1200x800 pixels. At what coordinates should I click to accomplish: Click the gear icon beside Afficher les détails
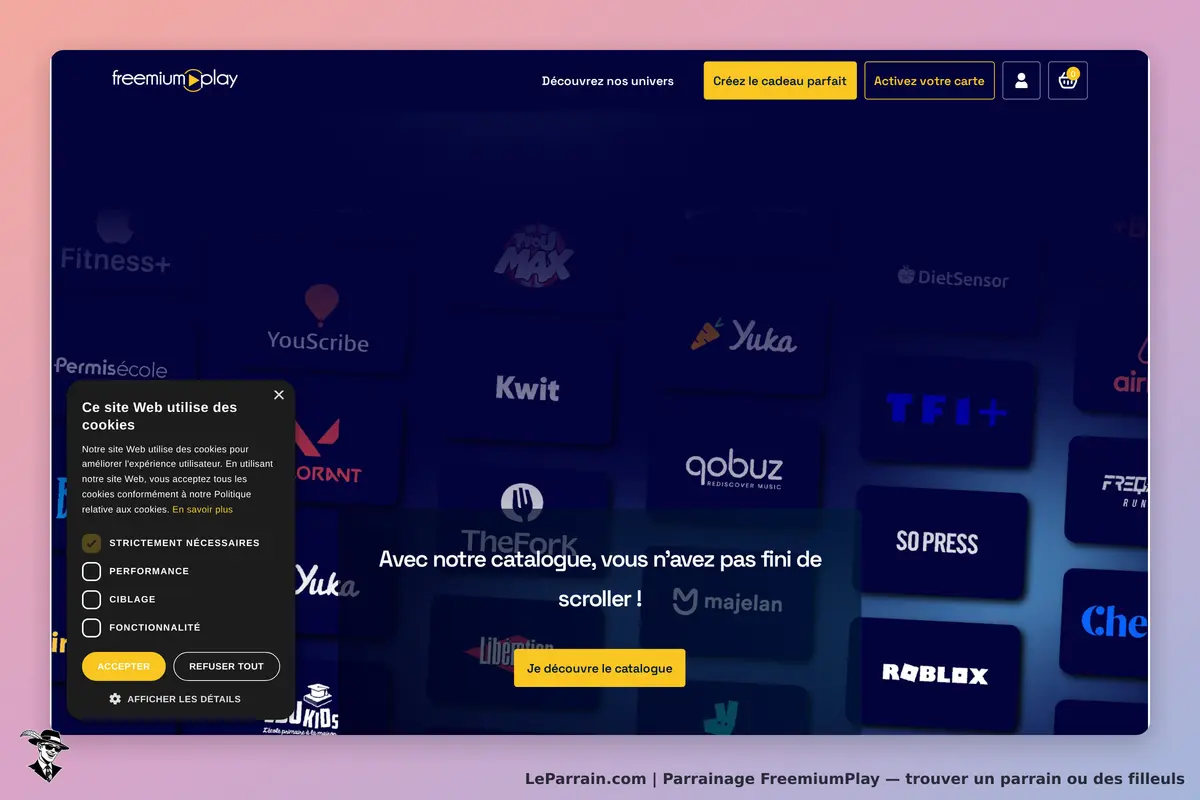[x=115, y=699]
